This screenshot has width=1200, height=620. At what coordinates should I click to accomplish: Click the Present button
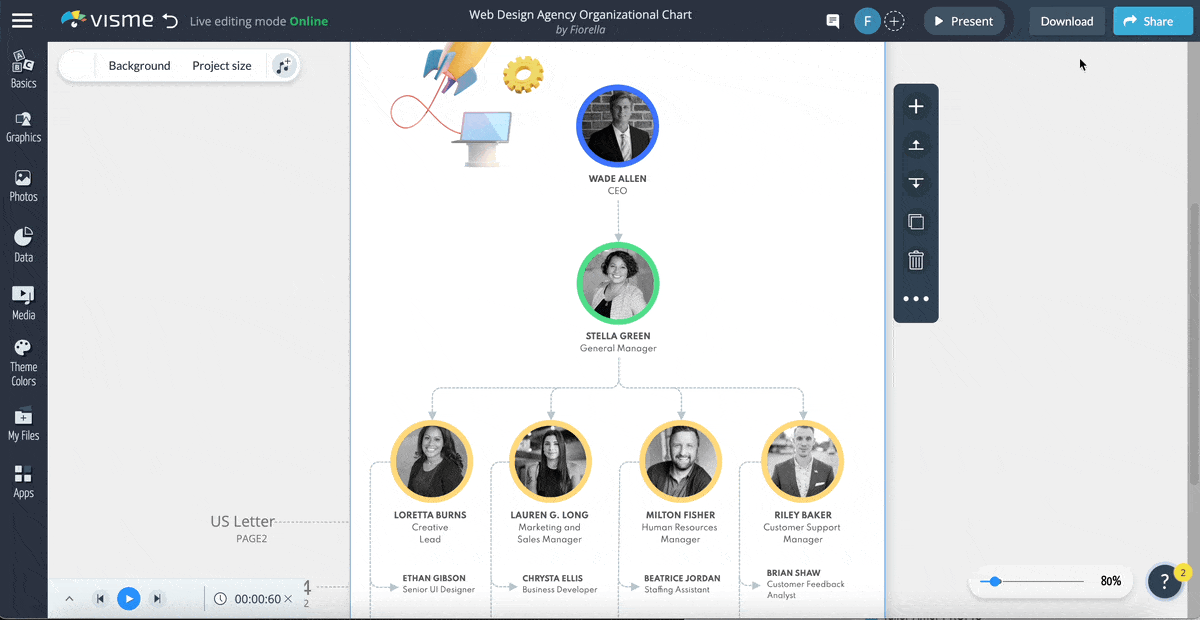tap(963, 20)
